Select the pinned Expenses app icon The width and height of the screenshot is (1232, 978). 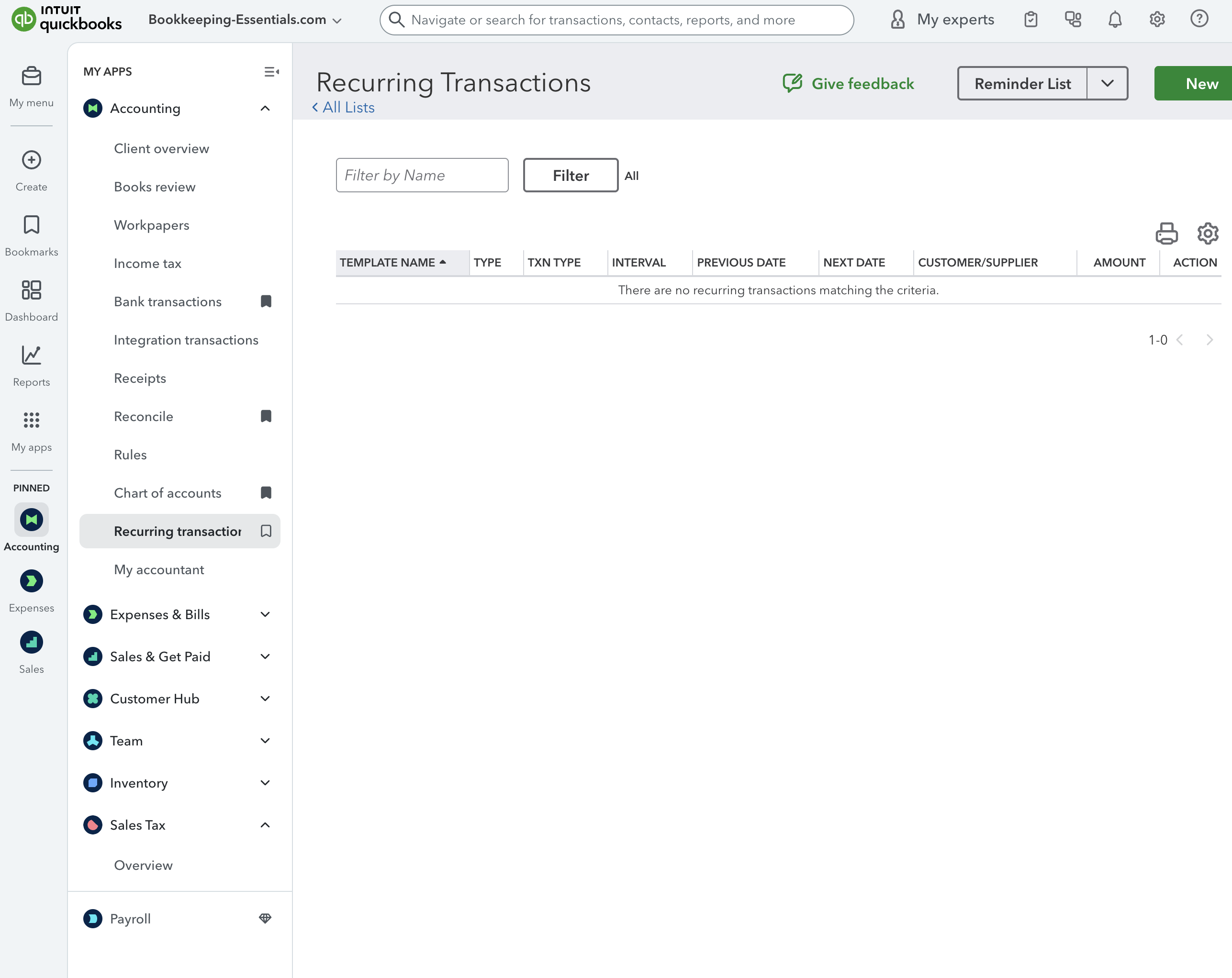(32, 581)
